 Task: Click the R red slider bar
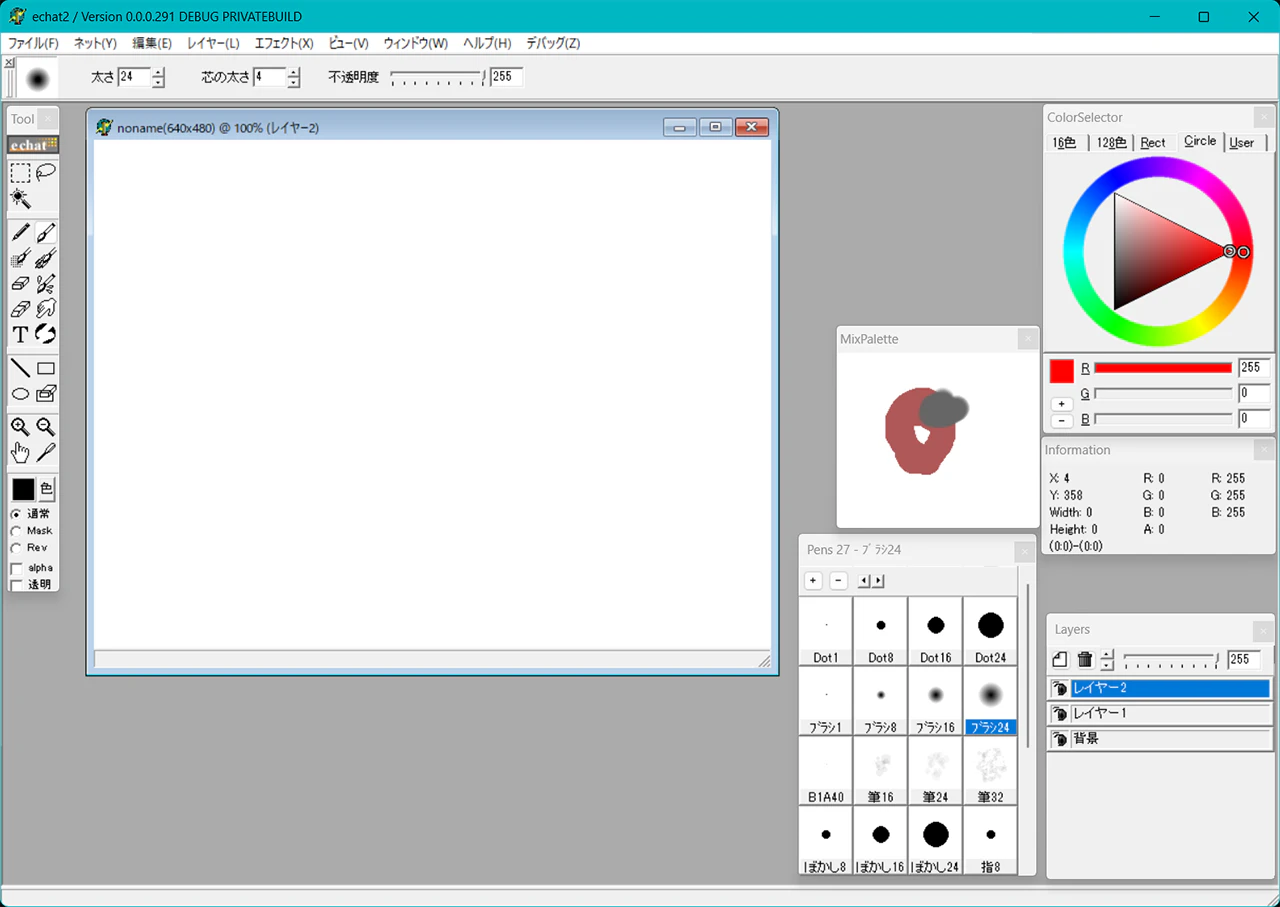coord(1163,368)
